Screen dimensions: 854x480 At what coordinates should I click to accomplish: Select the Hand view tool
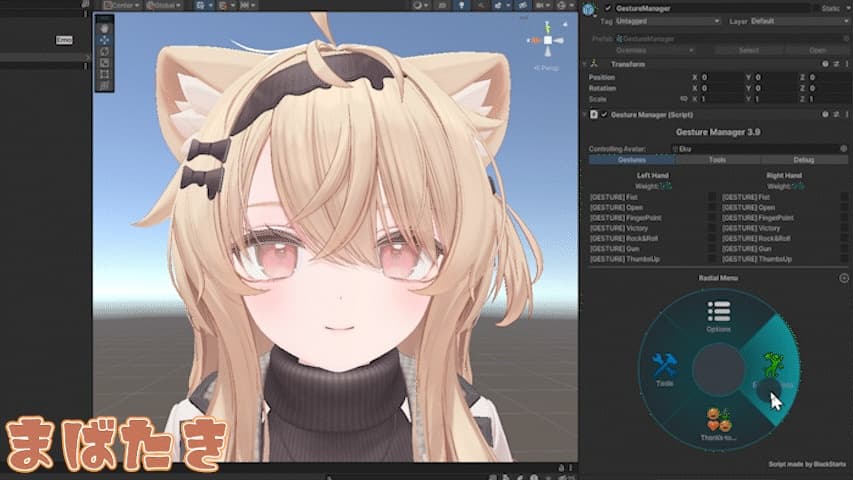pos(104,29)
